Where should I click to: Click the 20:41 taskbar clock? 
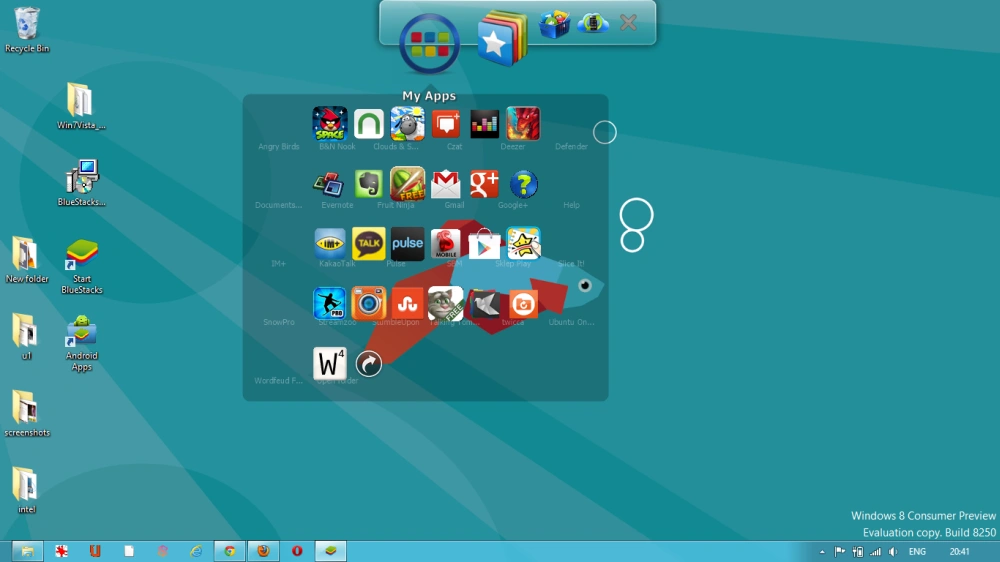pos(959,552)
